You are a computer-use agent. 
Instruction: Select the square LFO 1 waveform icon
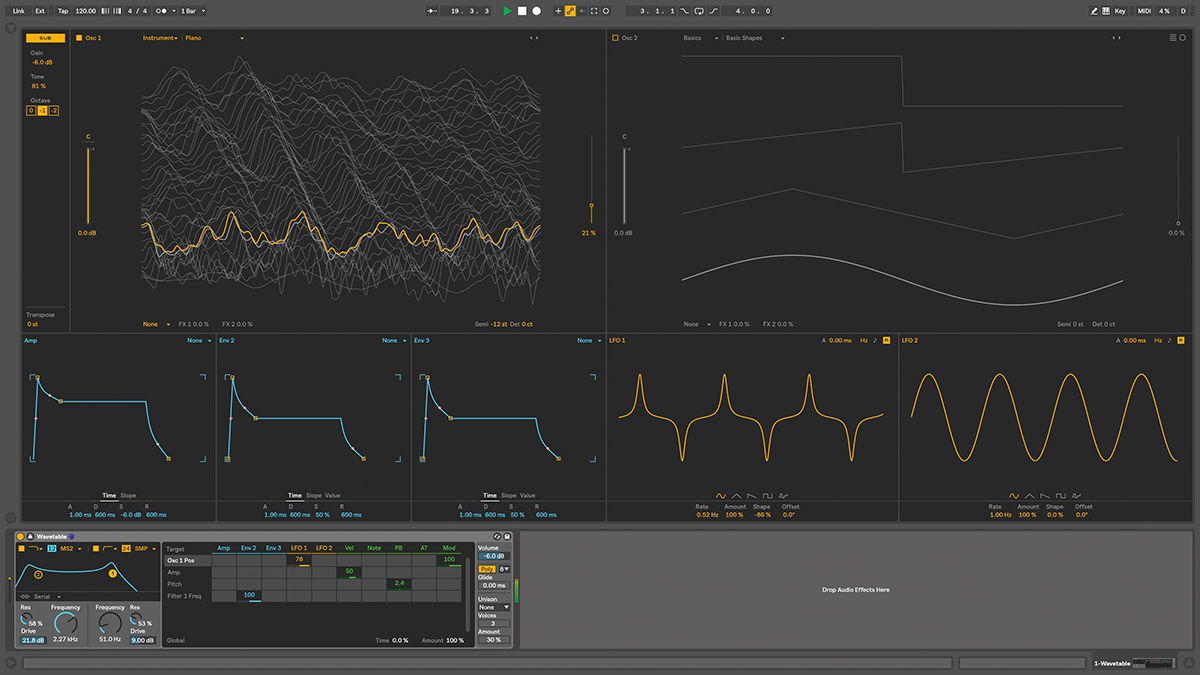tap(767, 495)
